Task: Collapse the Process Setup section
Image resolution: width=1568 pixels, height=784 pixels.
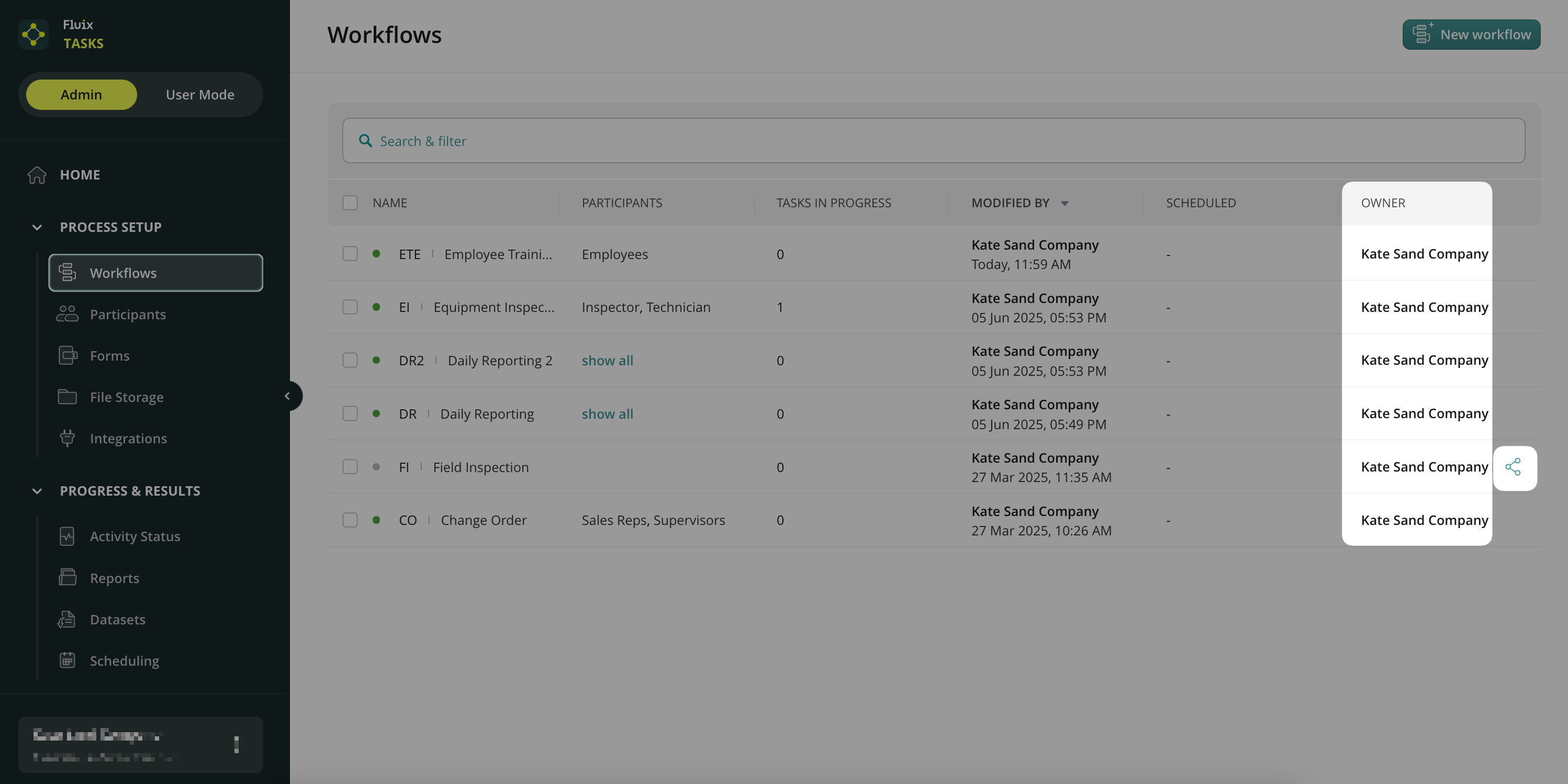Action: (37, 227)
